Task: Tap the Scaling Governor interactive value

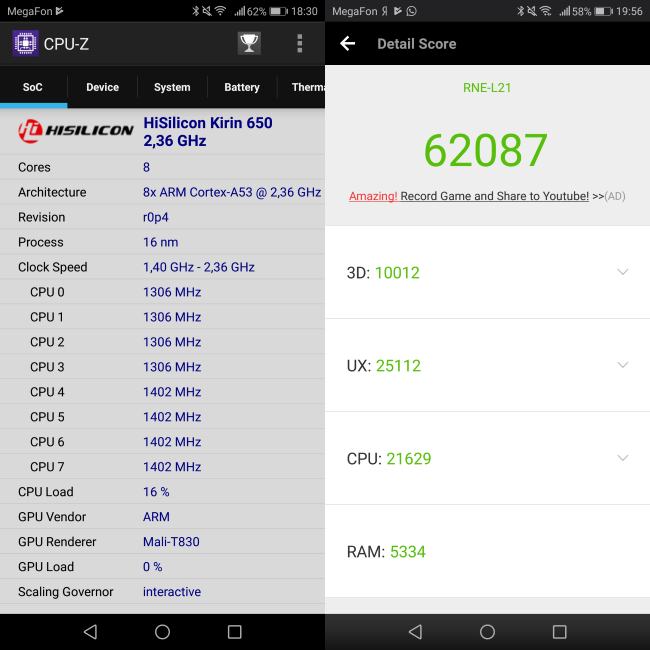Action: [172, 592]
